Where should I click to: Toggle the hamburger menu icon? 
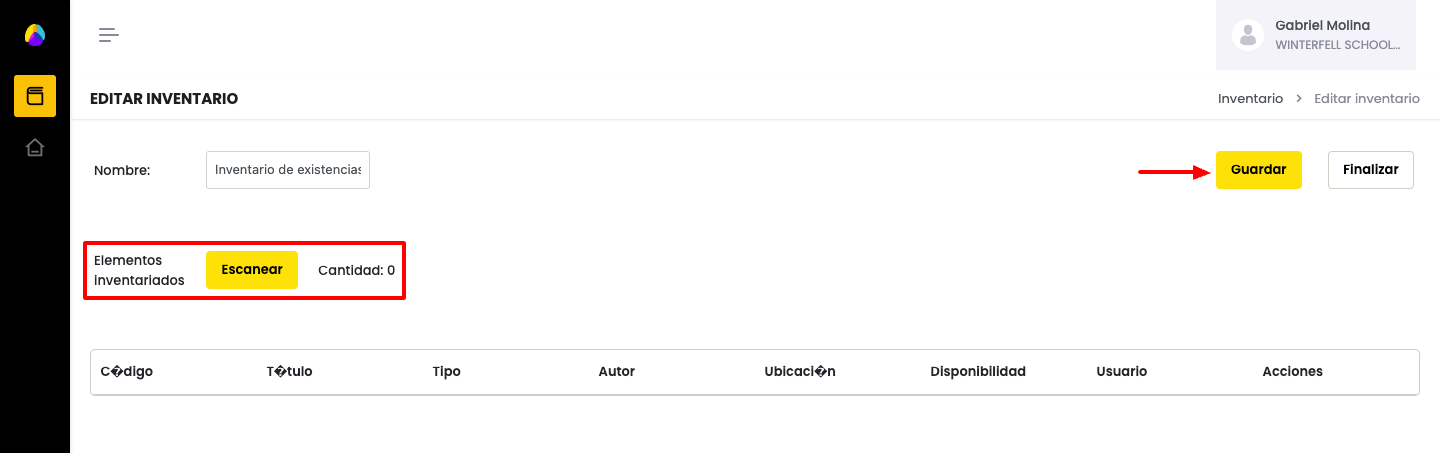(109, 35)
